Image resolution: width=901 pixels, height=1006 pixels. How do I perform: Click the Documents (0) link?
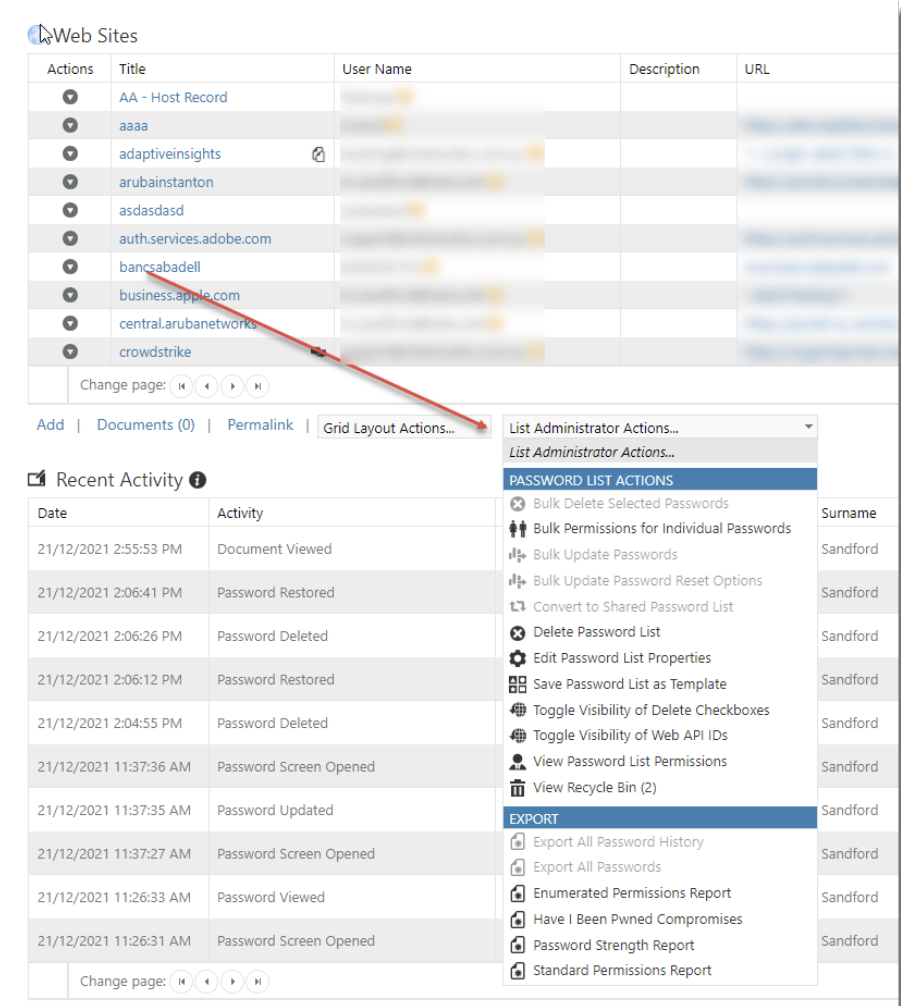[x=145, y=425]
